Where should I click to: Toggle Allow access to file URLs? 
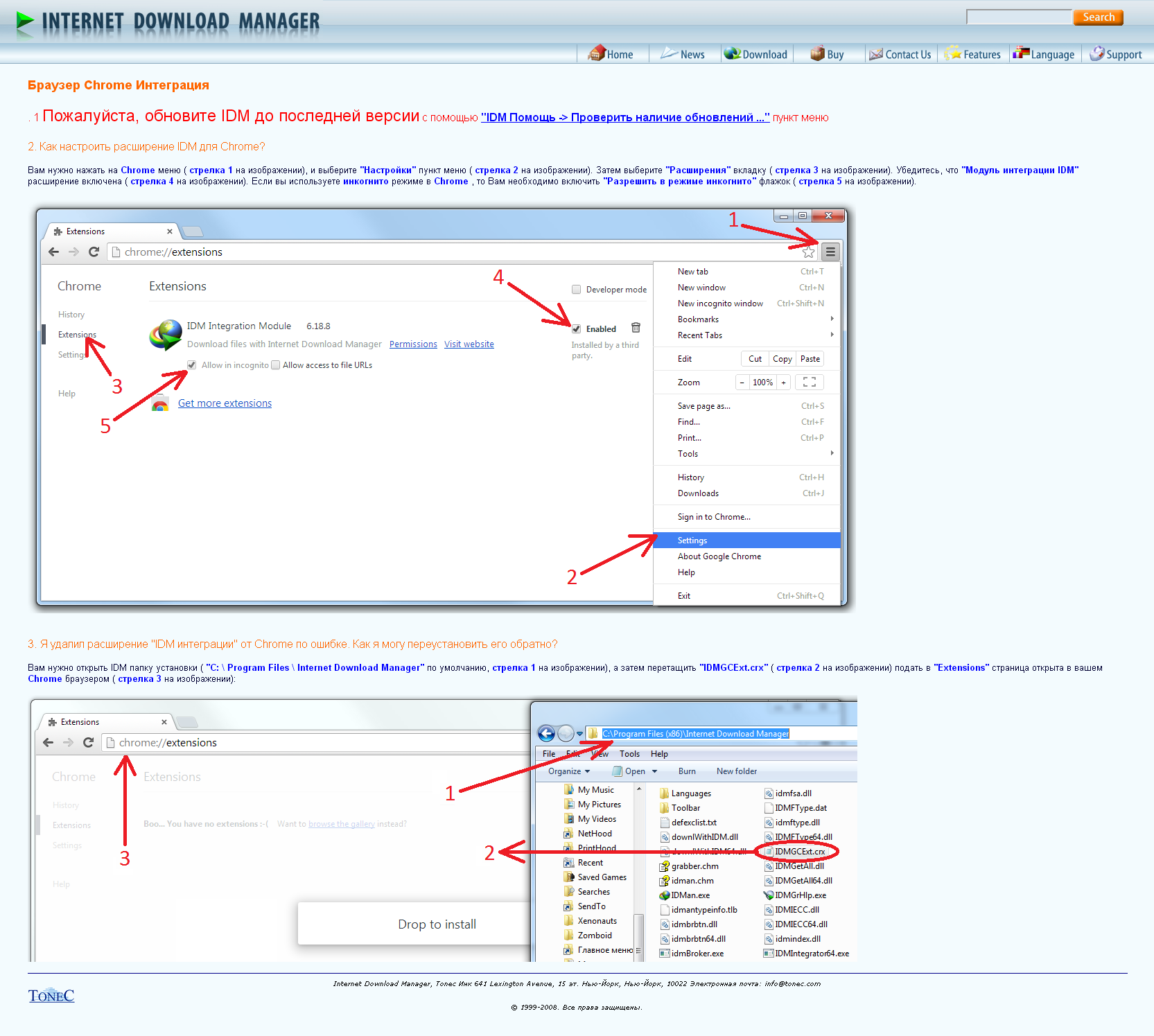[276, 365]
